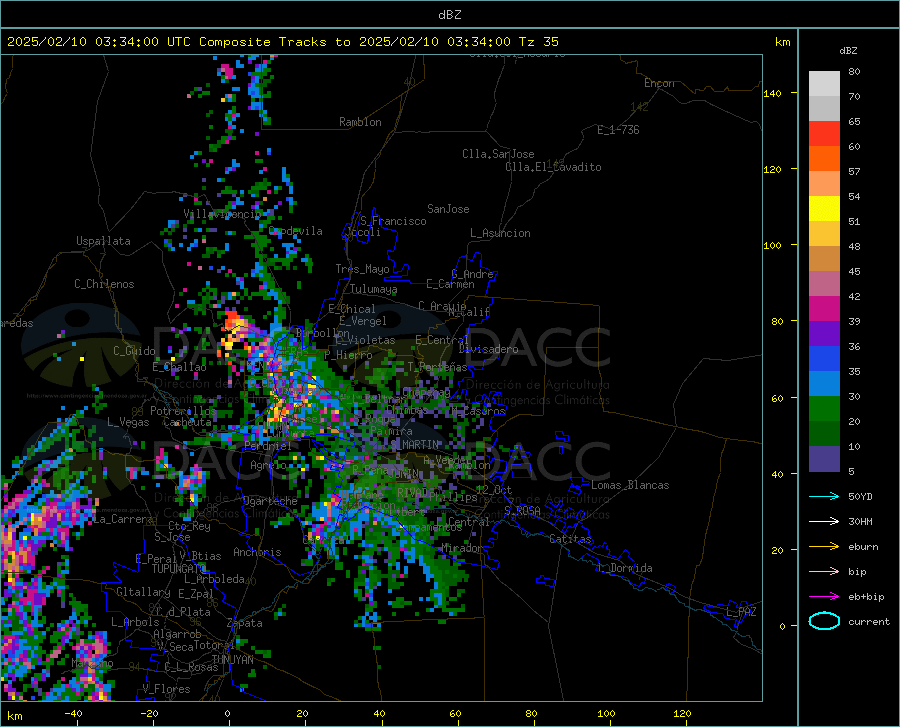Click the km label at bottom left

(14, 716)
